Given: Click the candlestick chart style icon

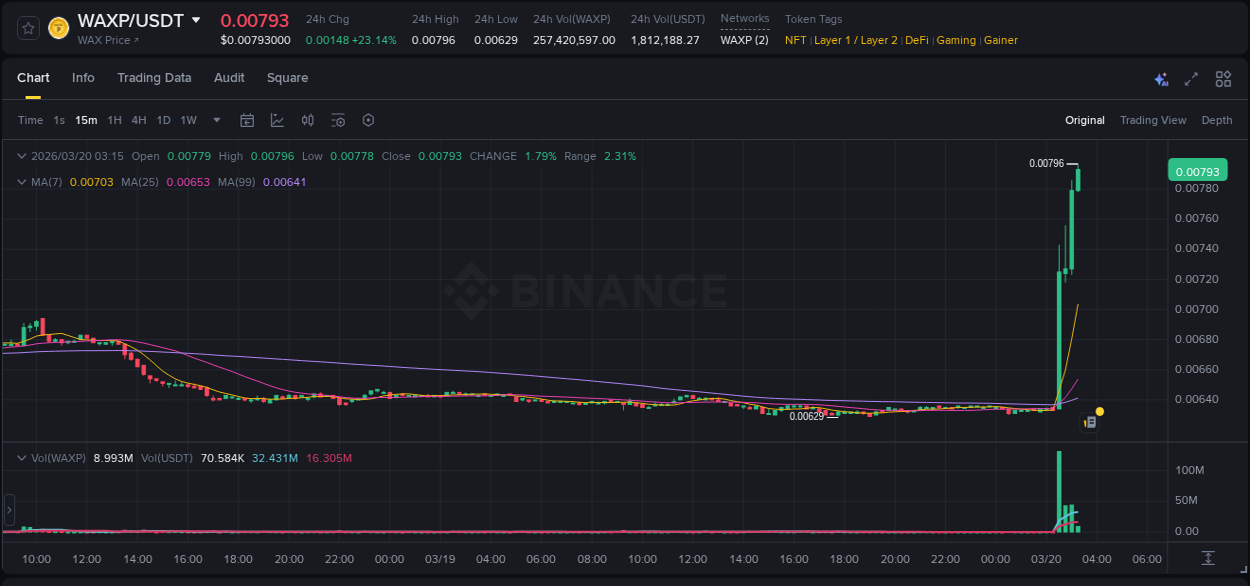Looking at the screenshot, I should (308, 120).
